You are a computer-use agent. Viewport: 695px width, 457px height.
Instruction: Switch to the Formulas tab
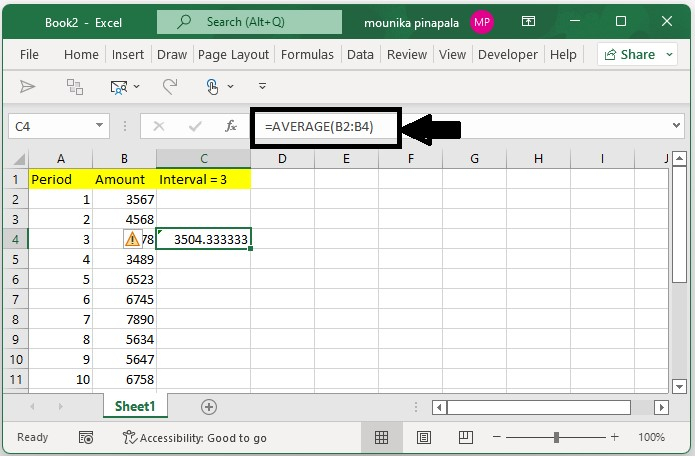pos(307,55)
